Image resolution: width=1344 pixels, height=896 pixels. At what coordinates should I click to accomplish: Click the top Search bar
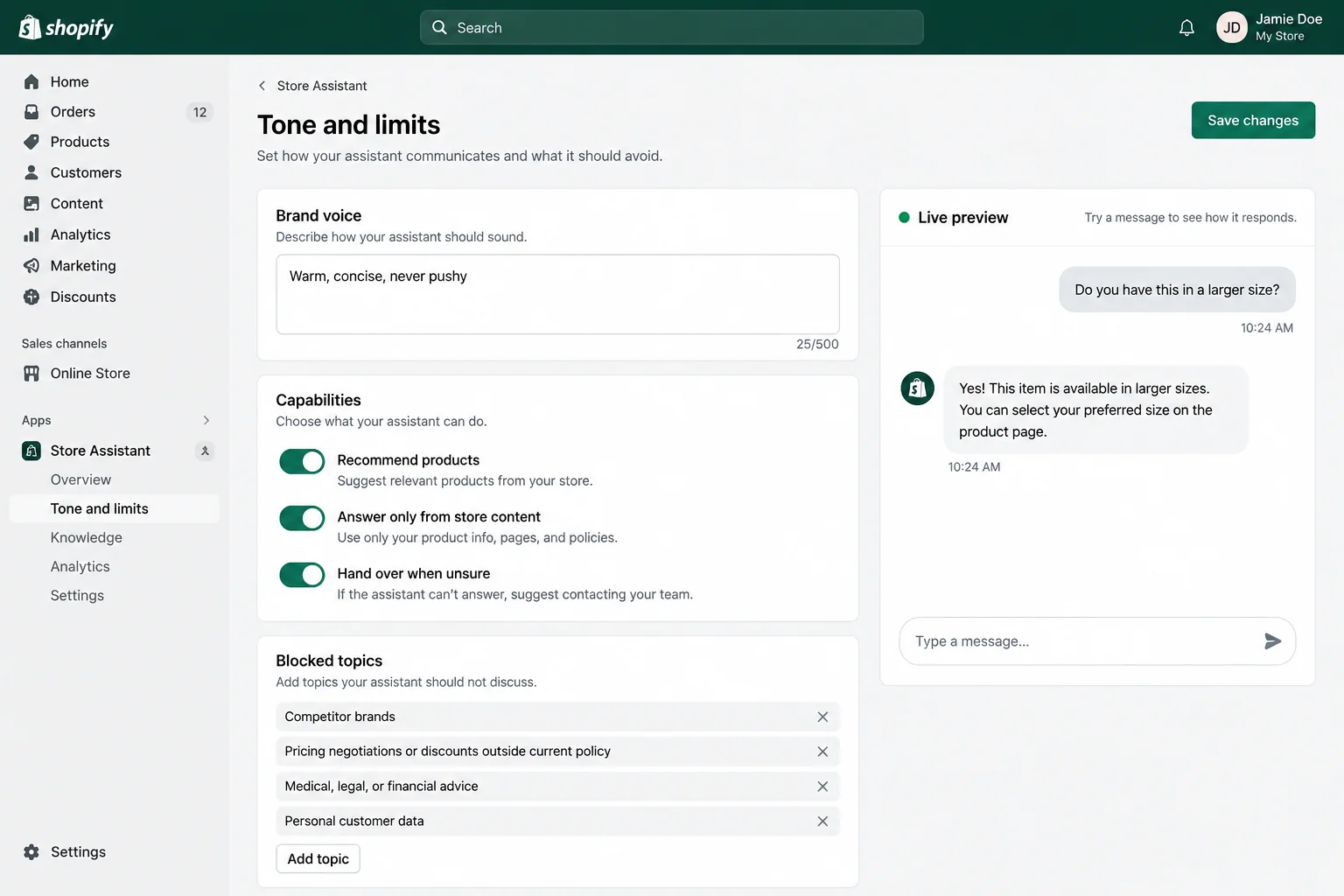pyautogui.click(x=671, y=27)
